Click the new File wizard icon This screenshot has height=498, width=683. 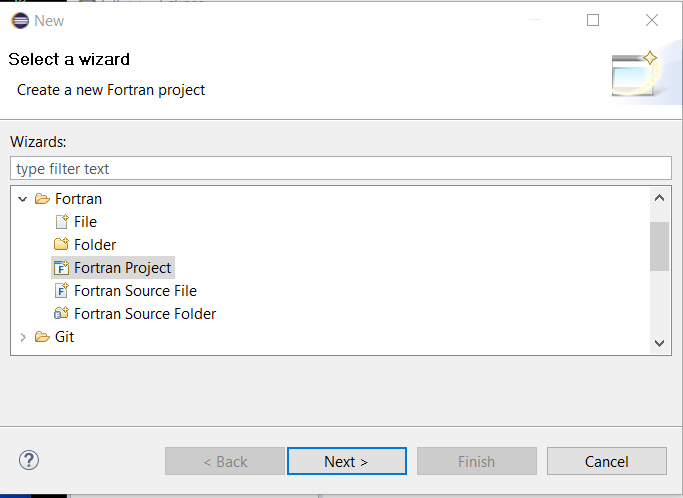[x=62, y=222]
